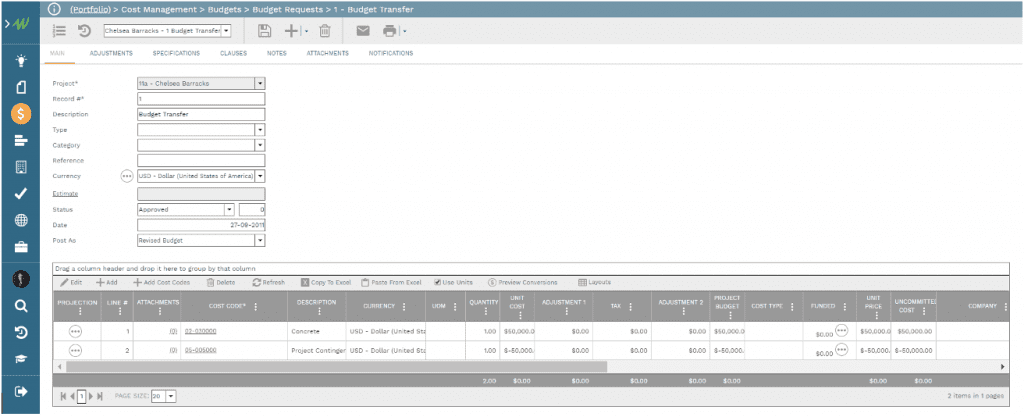Click the Estimate link label
This screenshot has width=1024, height=417.
coord(65,194)
